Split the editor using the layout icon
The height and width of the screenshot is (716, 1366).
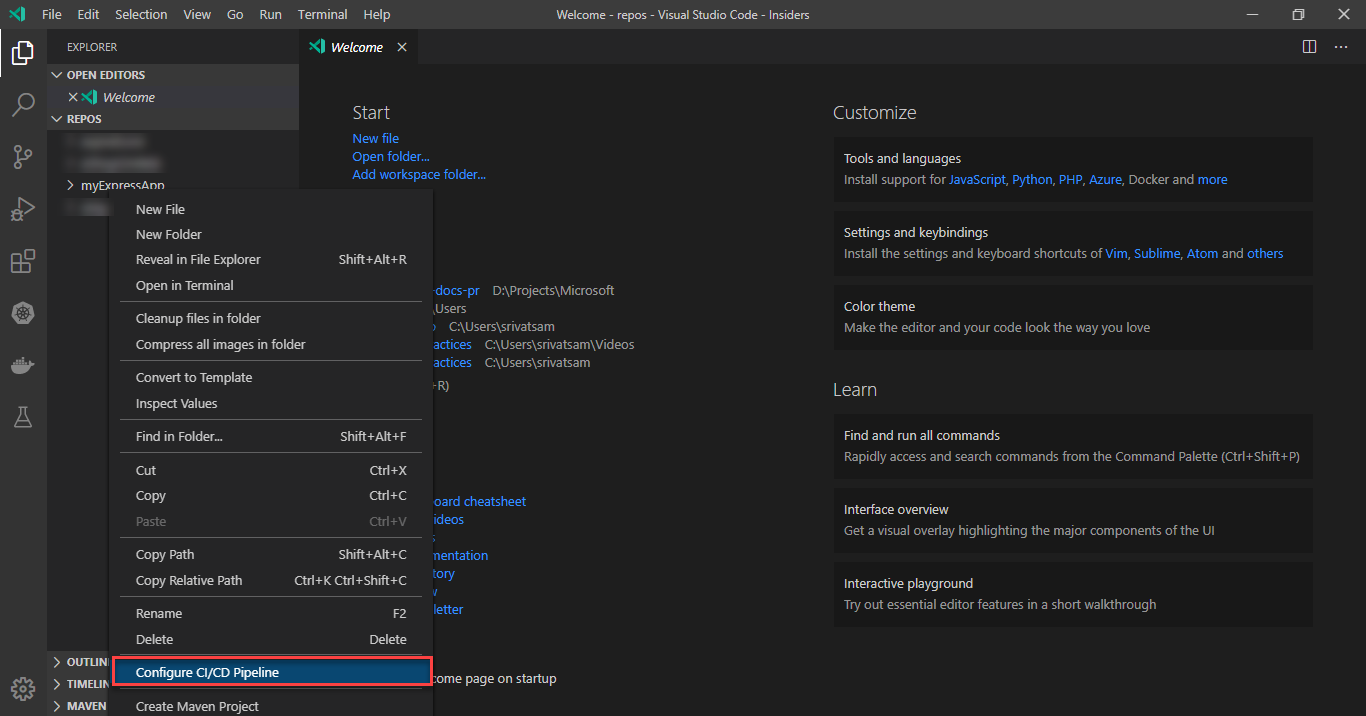(1310, 46)
